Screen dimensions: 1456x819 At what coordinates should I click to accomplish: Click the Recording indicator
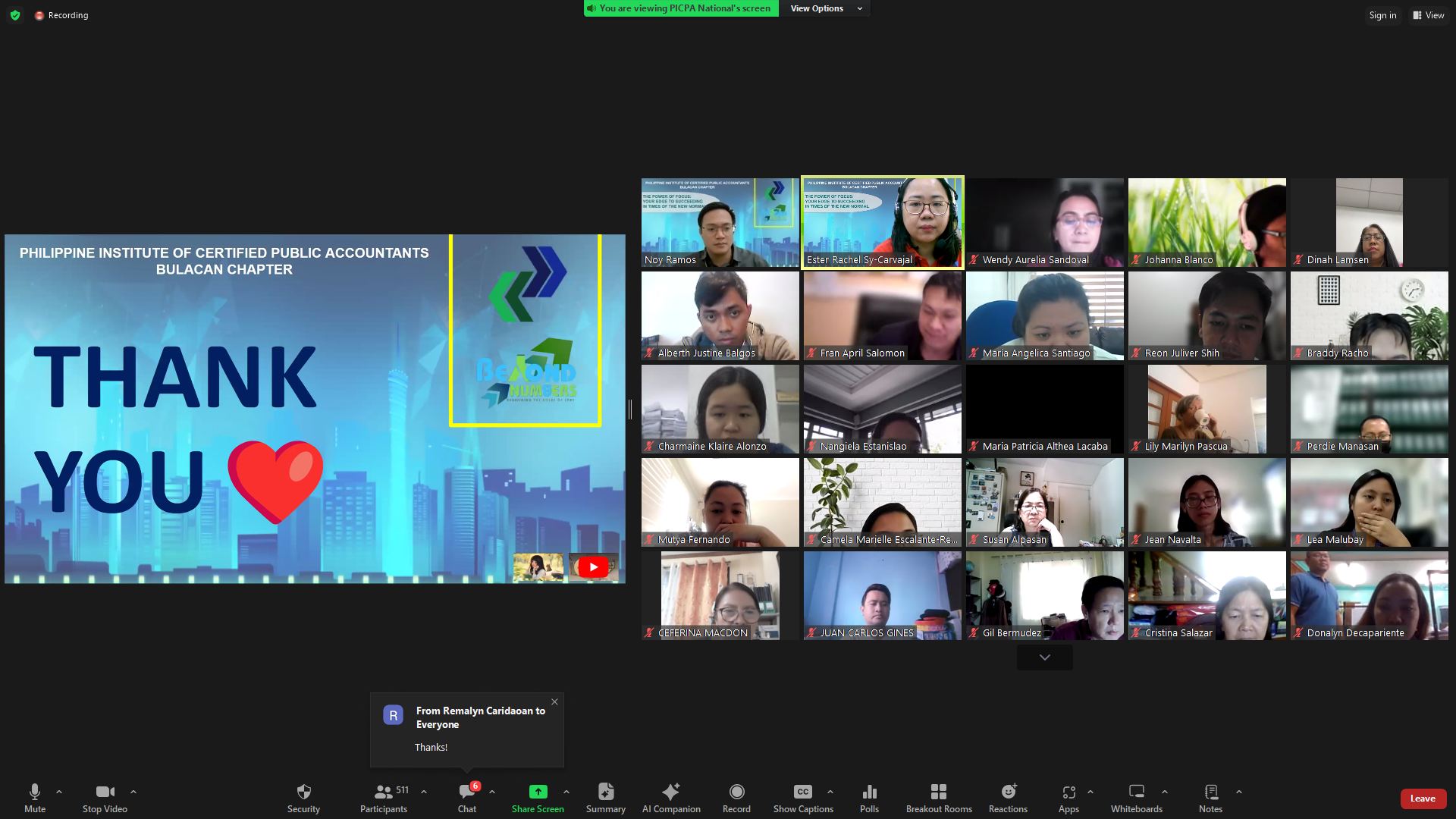tap(61, 15)
